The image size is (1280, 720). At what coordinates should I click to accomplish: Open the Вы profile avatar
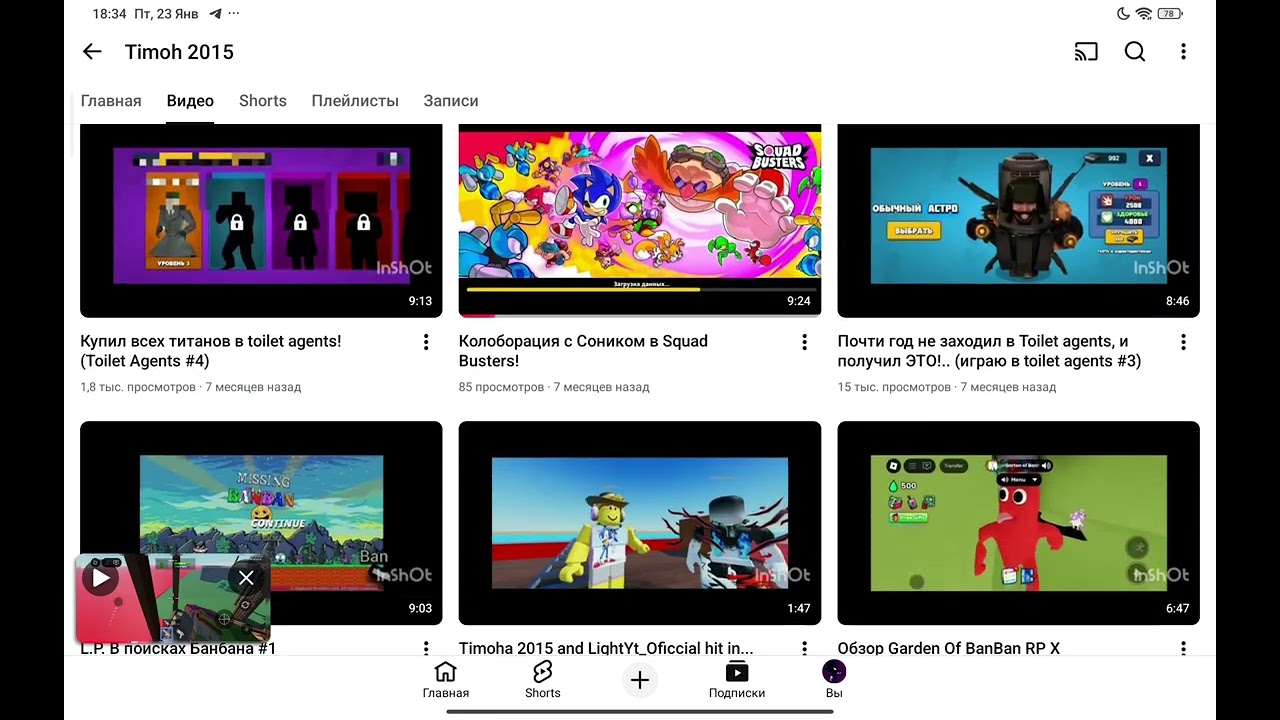(x=834, y=680)
